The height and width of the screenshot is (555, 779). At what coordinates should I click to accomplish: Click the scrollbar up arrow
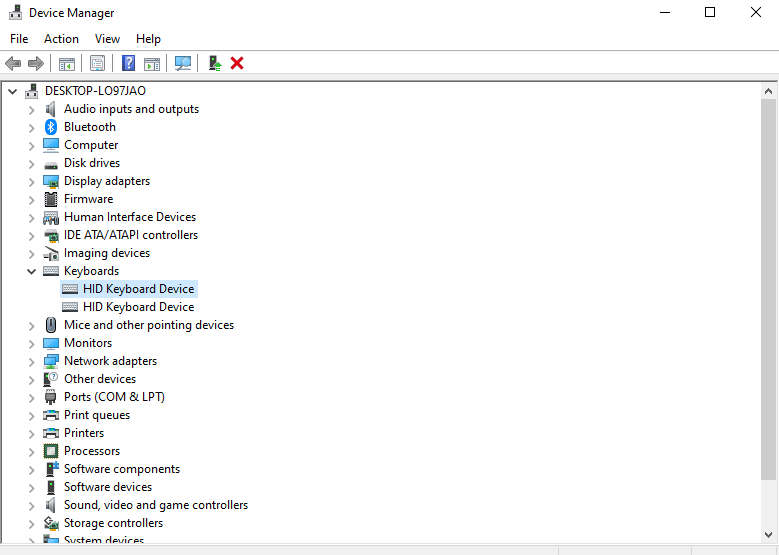768,91
